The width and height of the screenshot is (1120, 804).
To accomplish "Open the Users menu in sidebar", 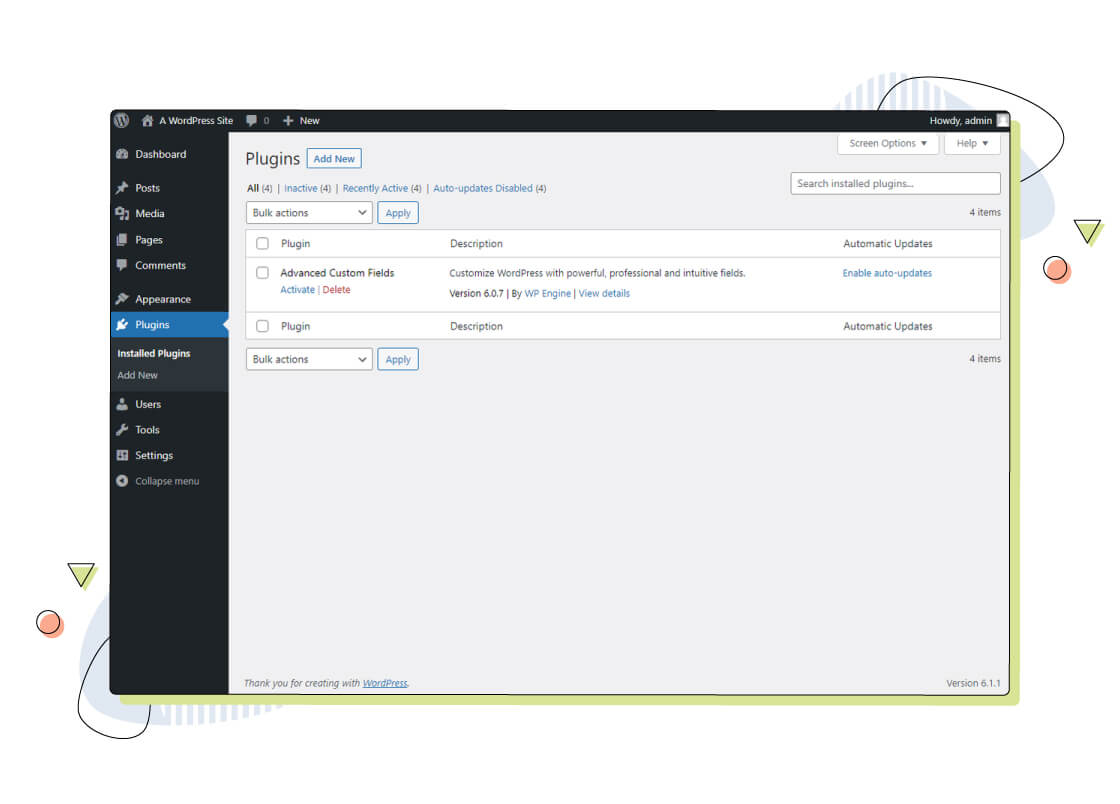I will [x=148, y=405].
